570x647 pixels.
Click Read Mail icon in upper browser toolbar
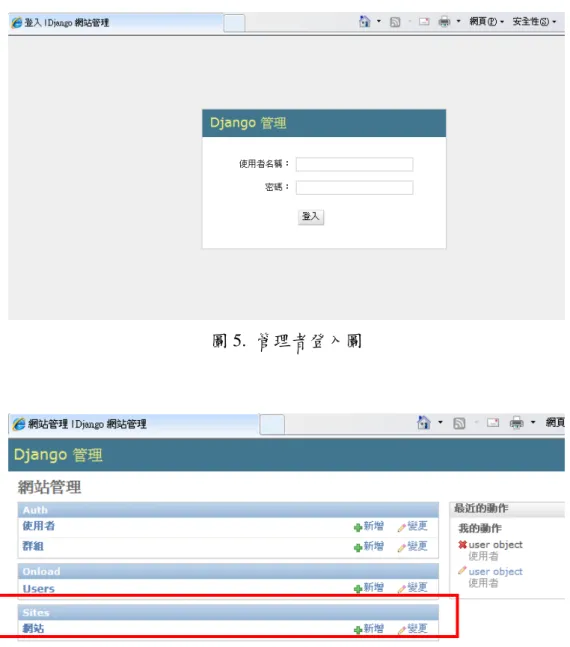(424, 21)
